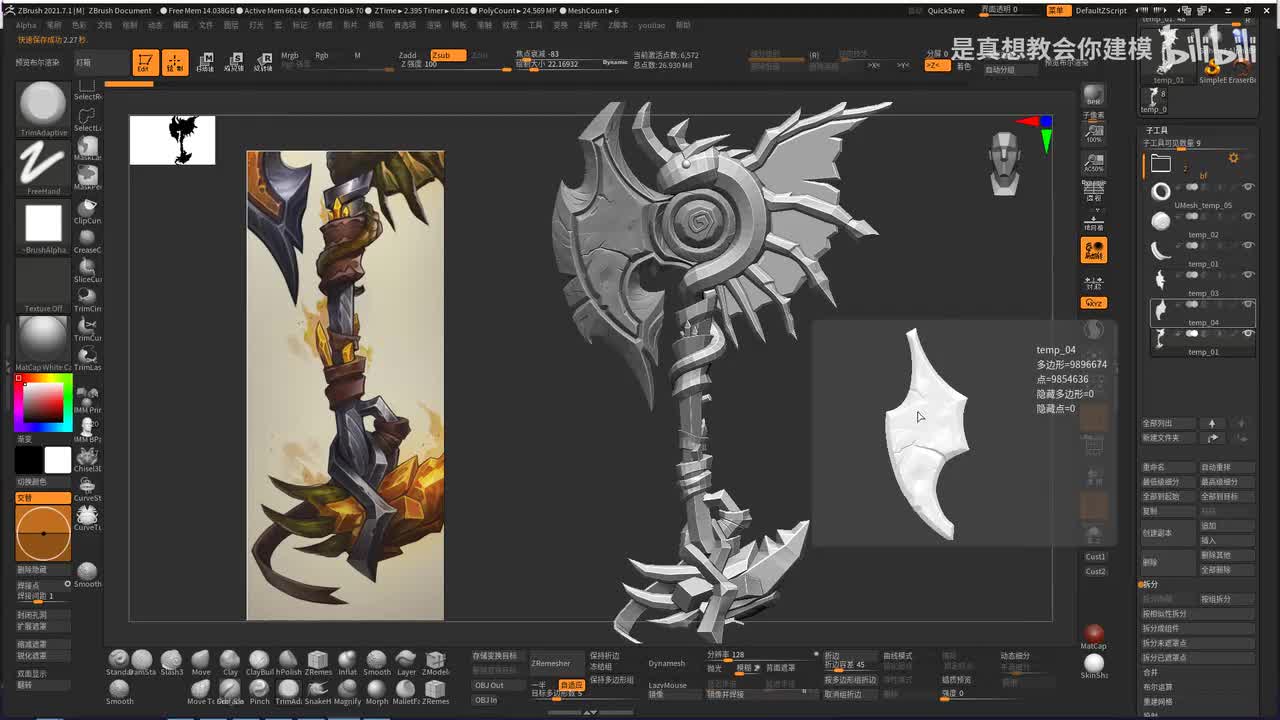This screenshot has width=1280, height=720.
Task: Toggle Dynamic brush size
Action: tap(615, 62)
